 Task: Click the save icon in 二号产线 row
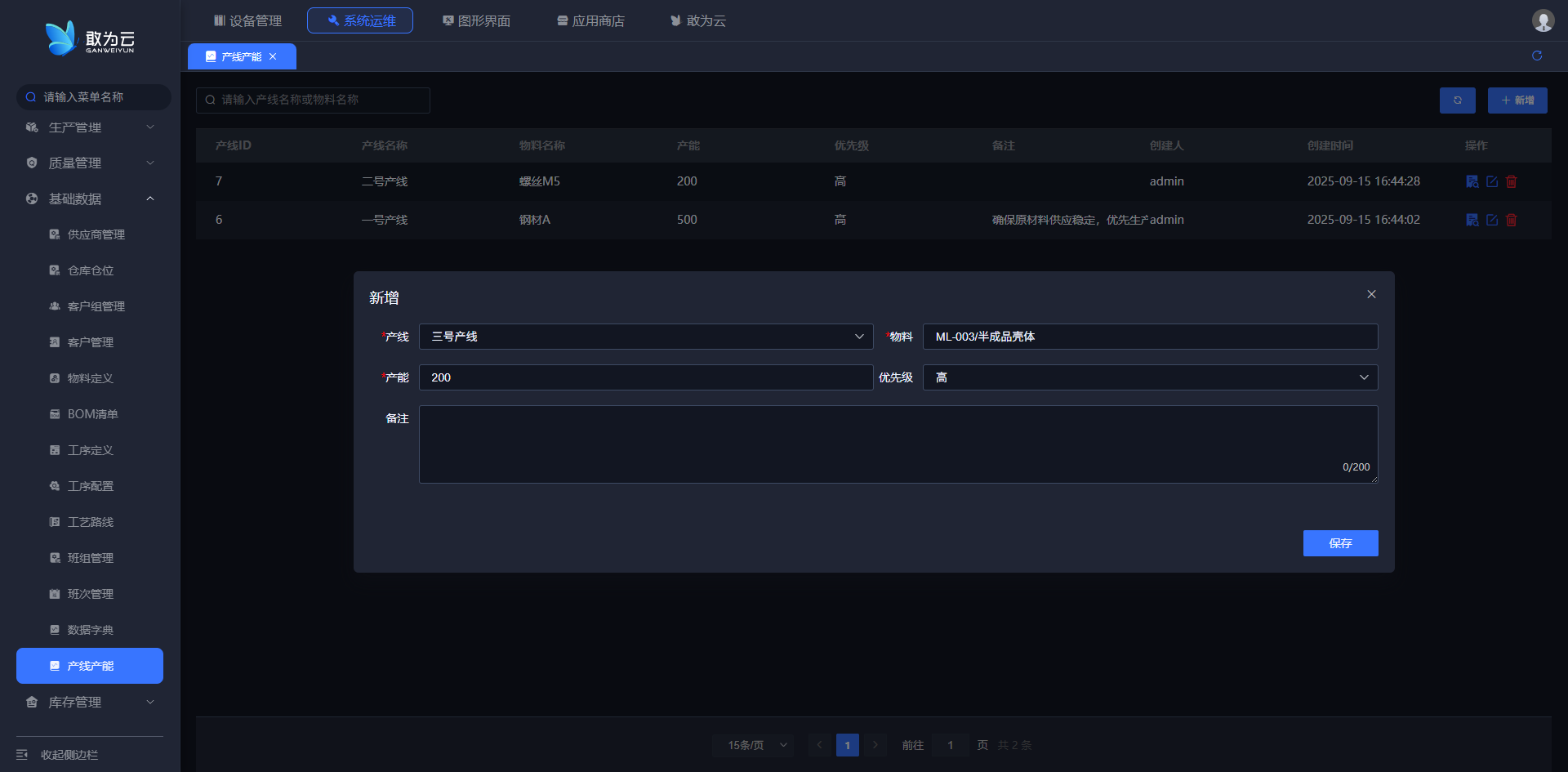tap(1472, 181)
